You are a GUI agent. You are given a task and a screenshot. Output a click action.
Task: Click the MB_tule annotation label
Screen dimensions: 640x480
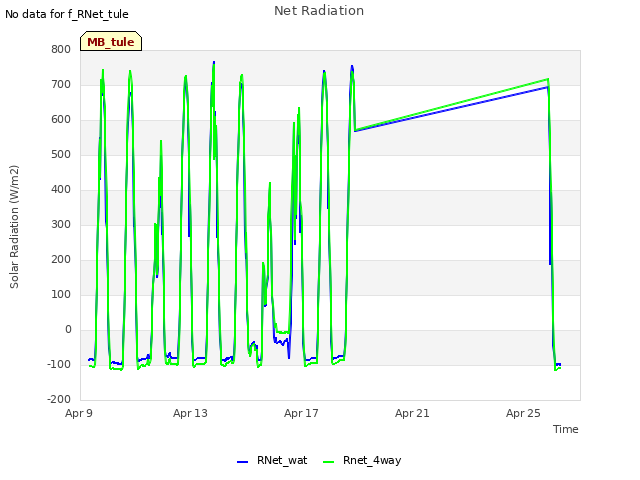tap(111, 42)
